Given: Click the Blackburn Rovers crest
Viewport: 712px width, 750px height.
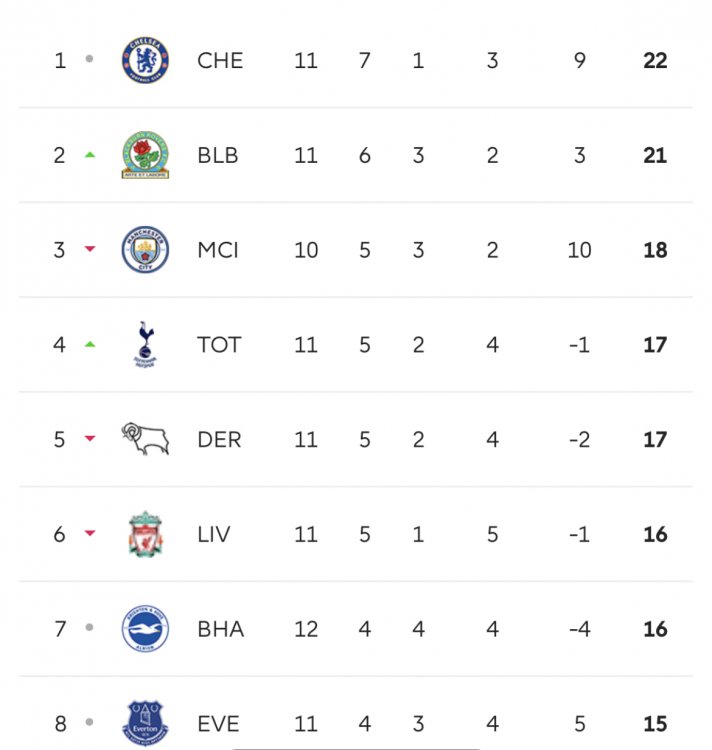Looking at the screenshot, I should click(145, 155).
